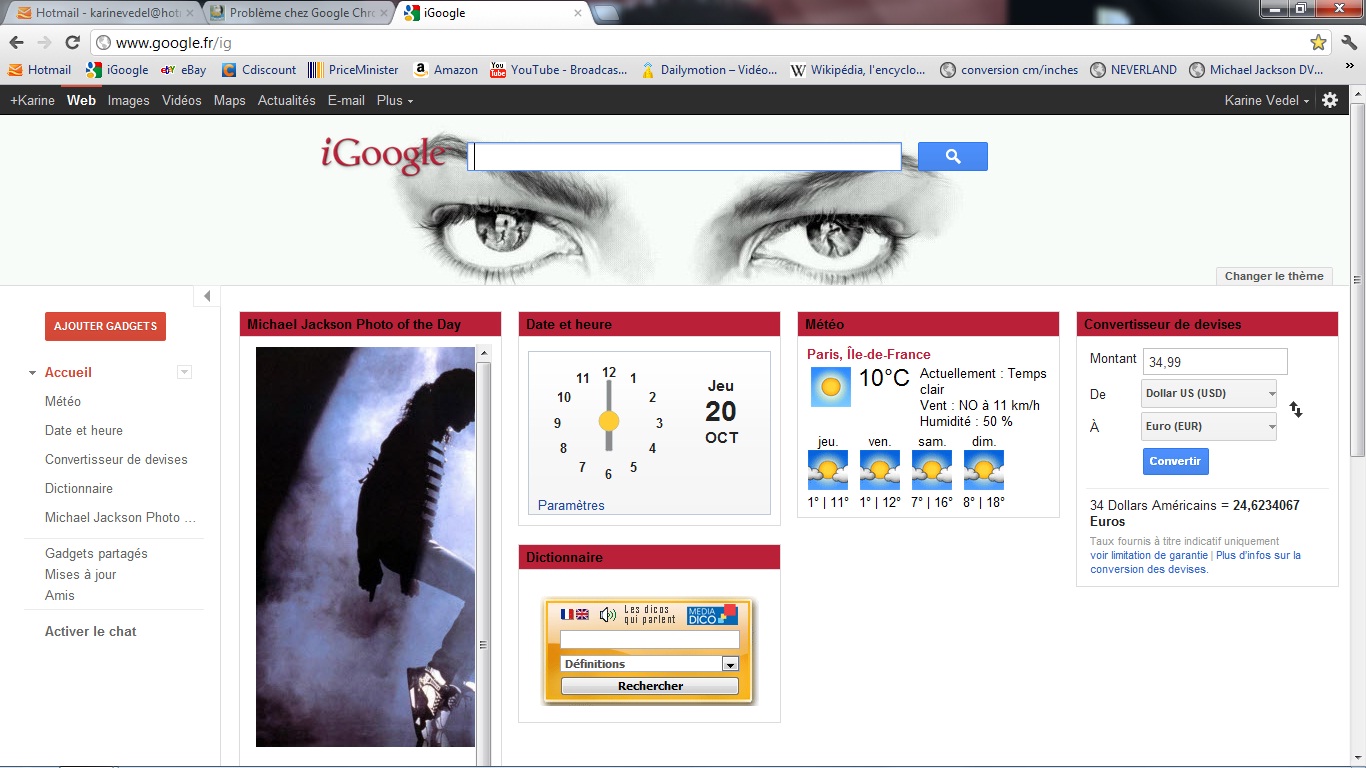1366x768 pixels.
Task: Open Maps in the Google bar
Action: pos(230,100)
